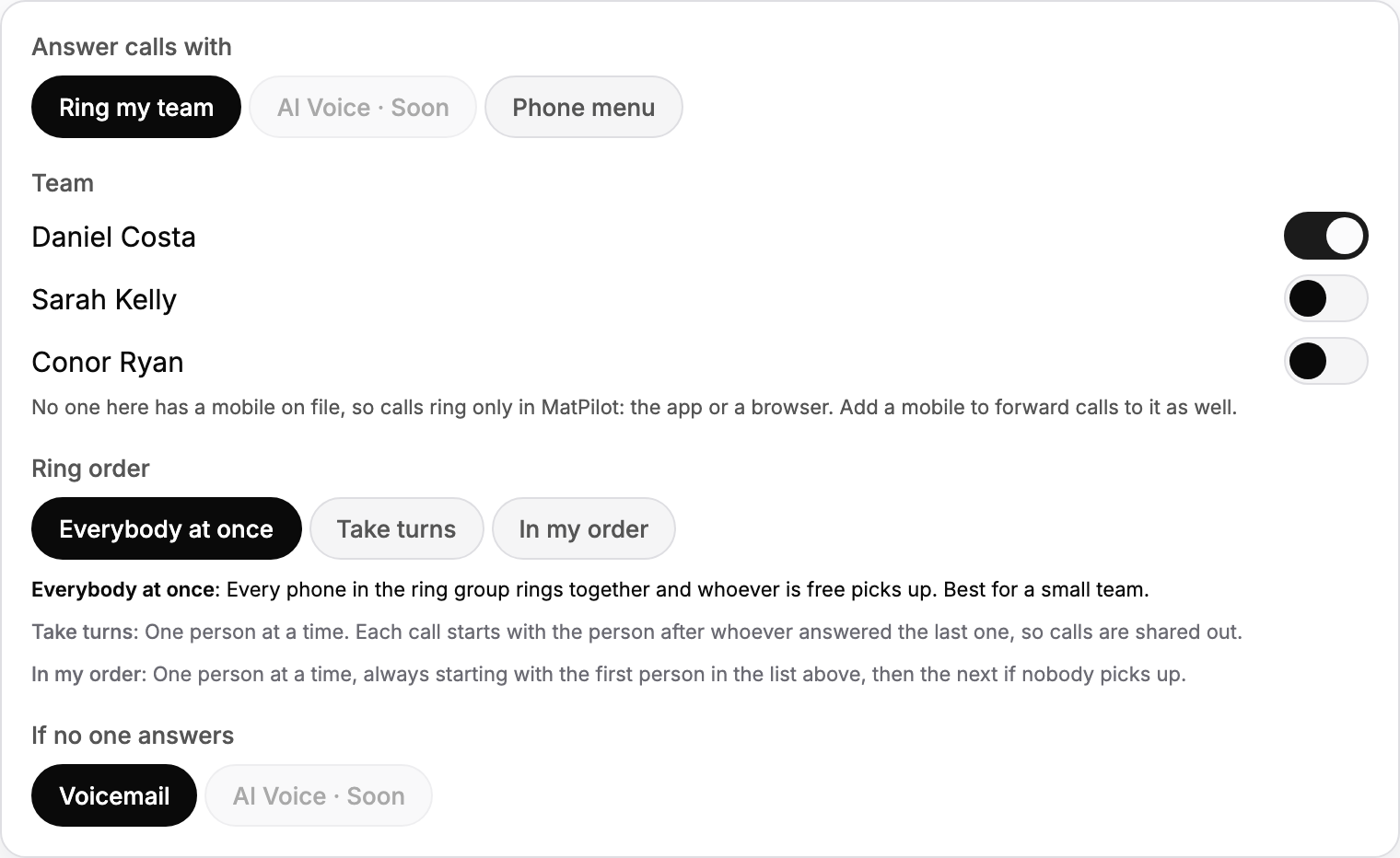This screenshot has width=1400, height=858.
Task: Choose AI Voice under Answer calls with
Action: tap(363, 107)
